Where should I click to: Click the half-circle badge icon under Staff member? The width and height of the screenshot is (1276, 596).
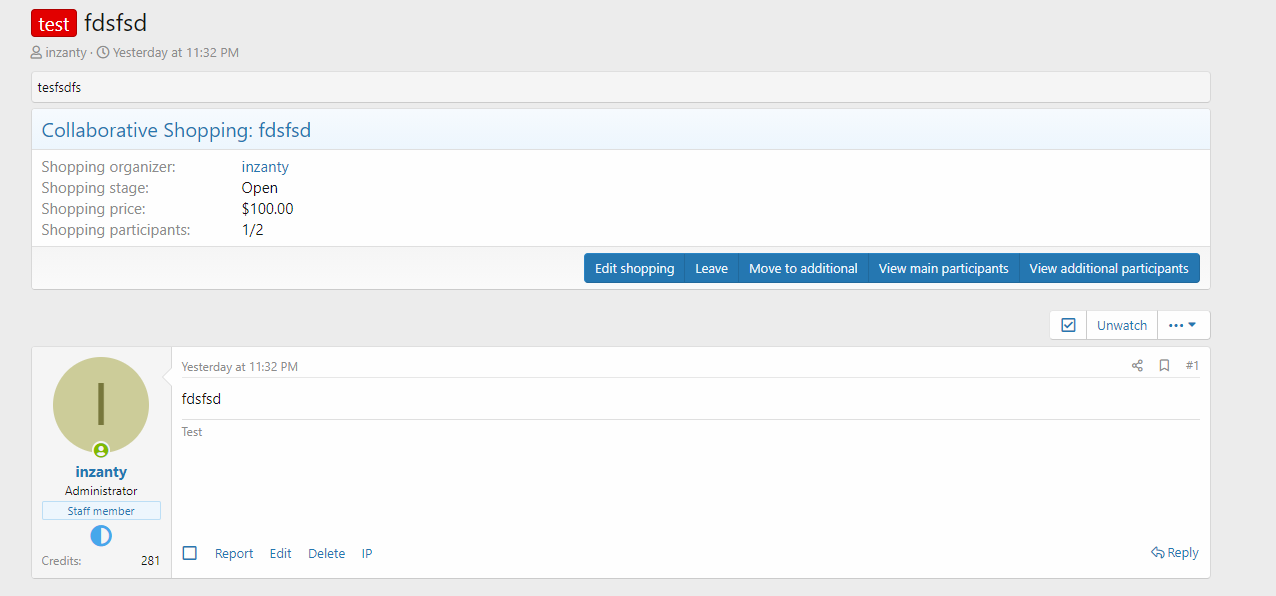coord(101,536)
